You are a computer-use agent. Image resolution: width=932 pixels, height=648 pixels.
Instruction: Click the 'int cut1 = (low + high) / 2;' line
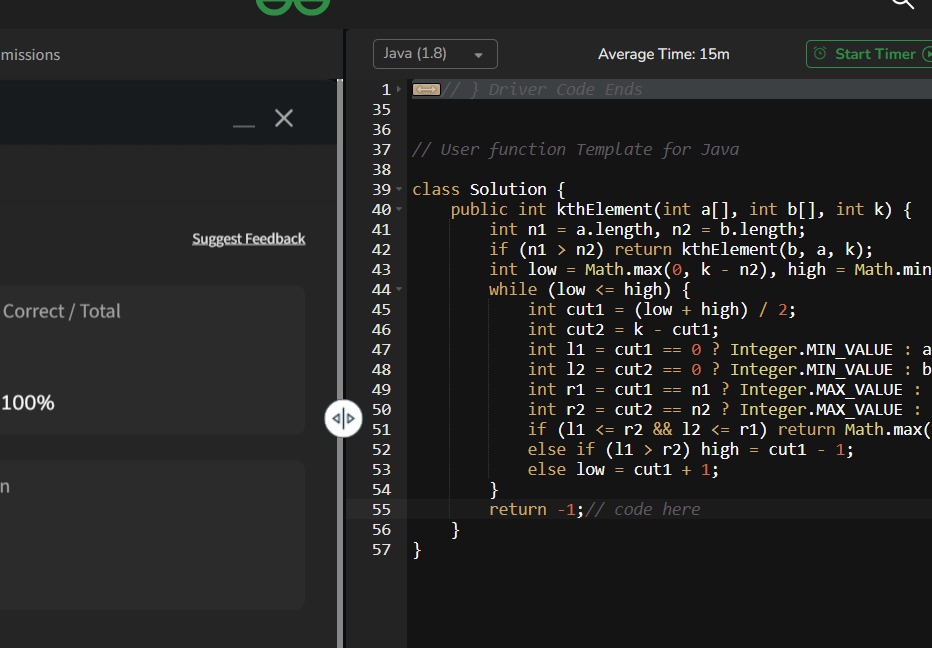pos(662,310)
